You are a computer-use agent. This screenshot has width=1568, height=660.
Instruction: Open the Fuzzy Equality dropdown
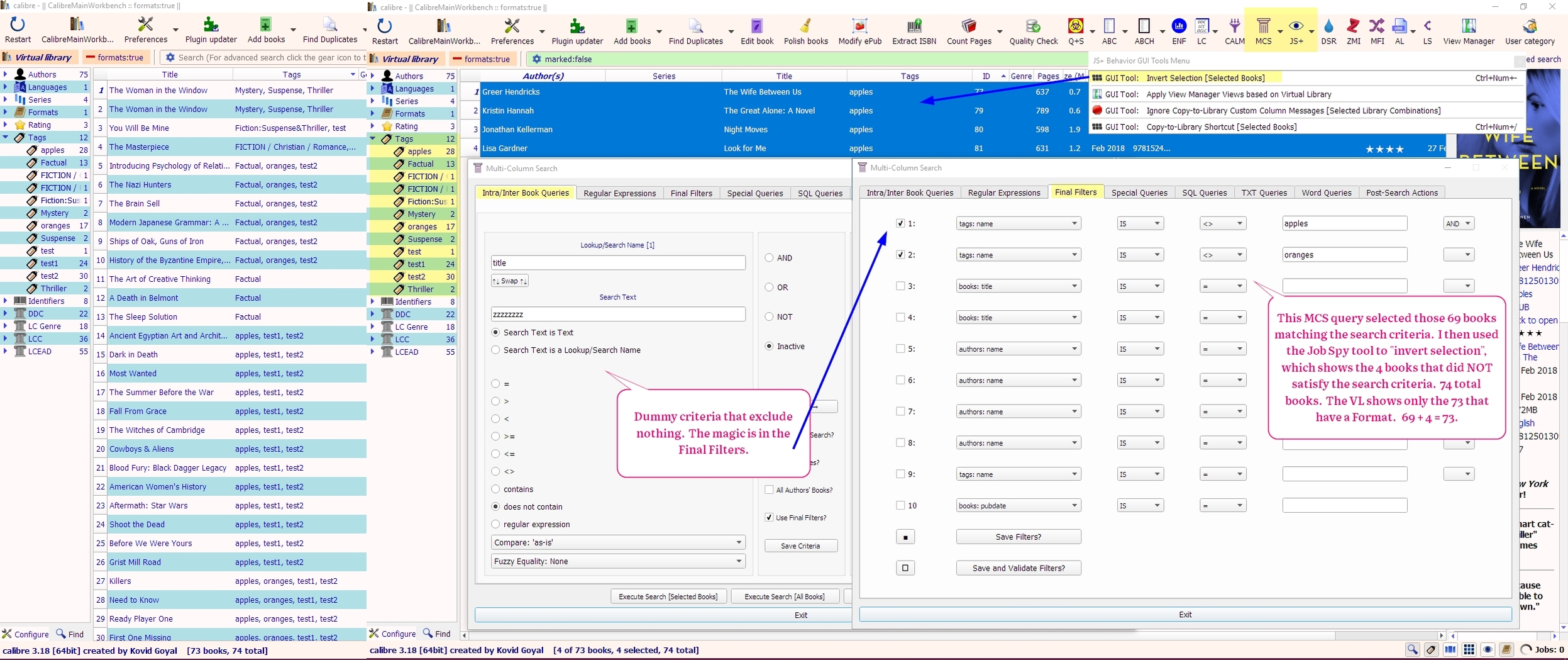tap(617, 561)
